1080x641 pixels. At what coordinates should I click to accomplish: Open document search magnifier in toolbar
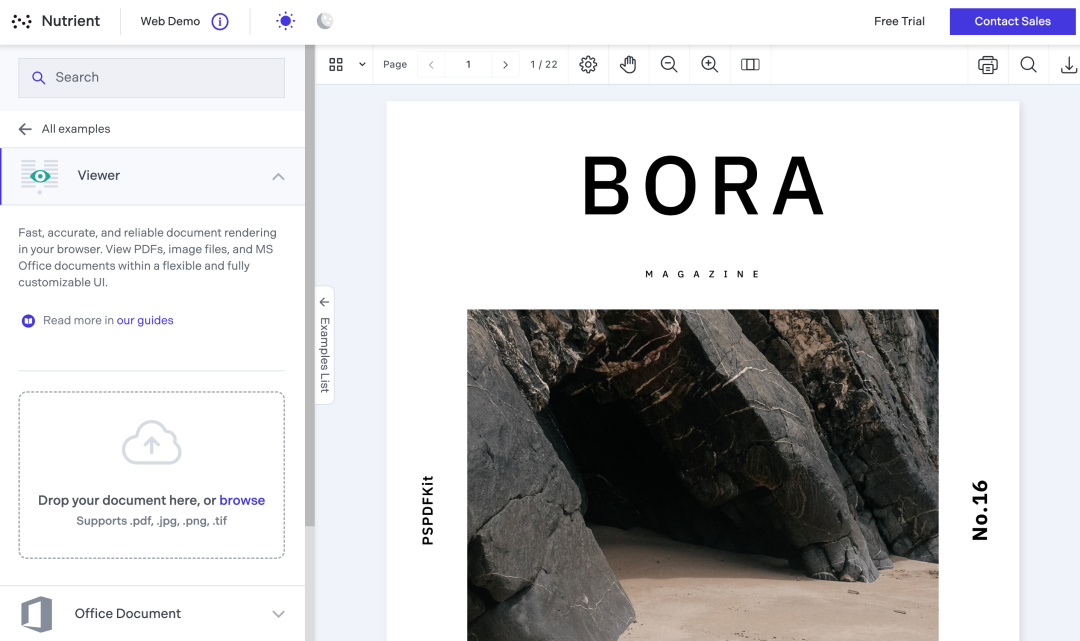click(1028, 65)
